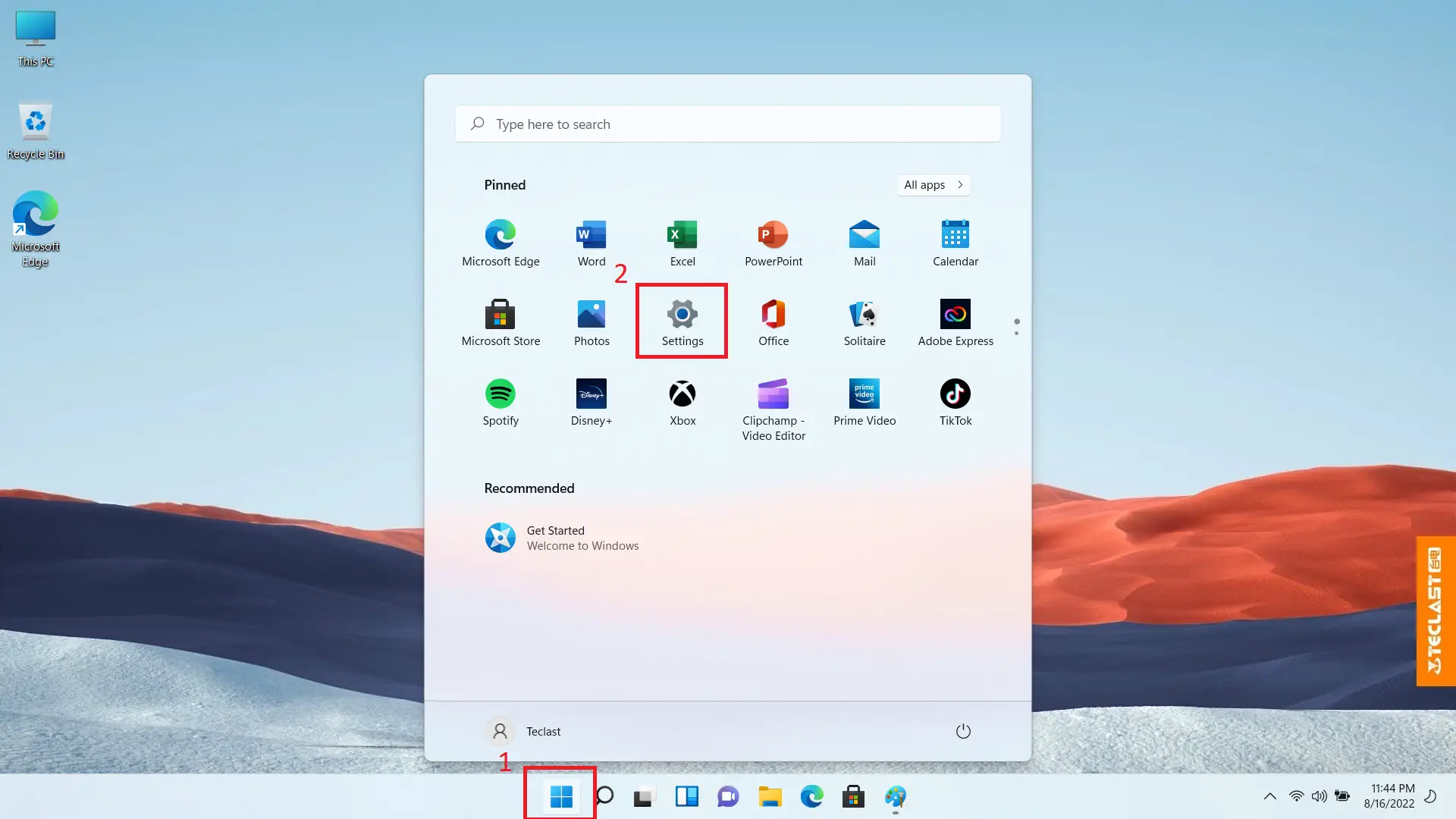Open Adobe Express
This screenshot has height=819, width=1456.
(x=955, y=315)
